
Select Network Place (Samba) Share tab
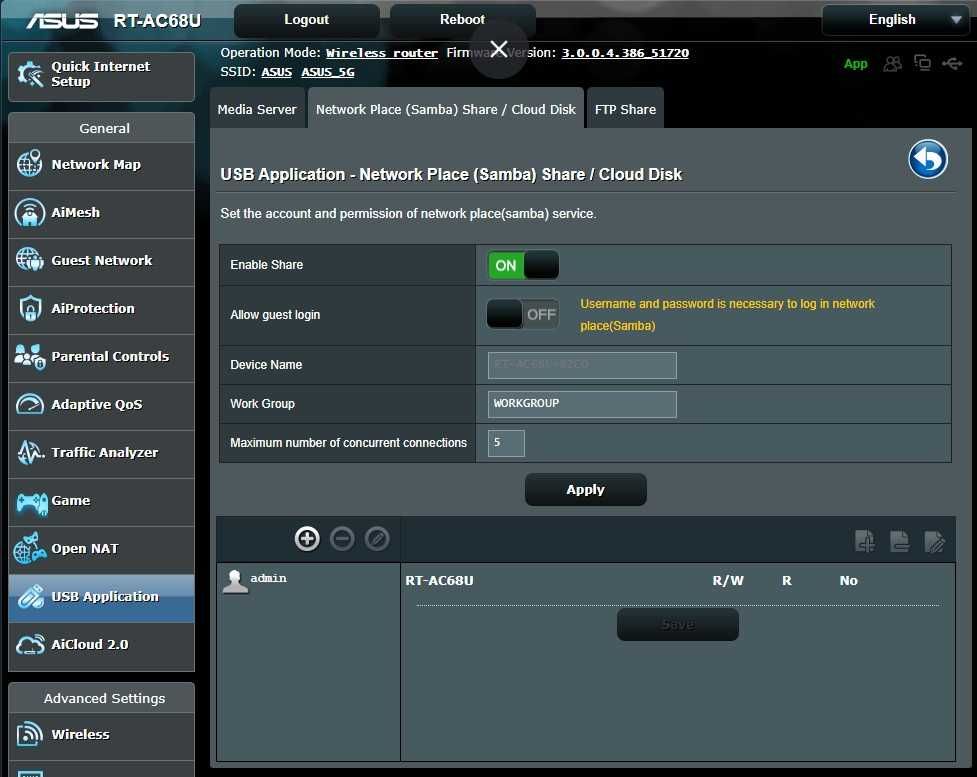[446, 110]
